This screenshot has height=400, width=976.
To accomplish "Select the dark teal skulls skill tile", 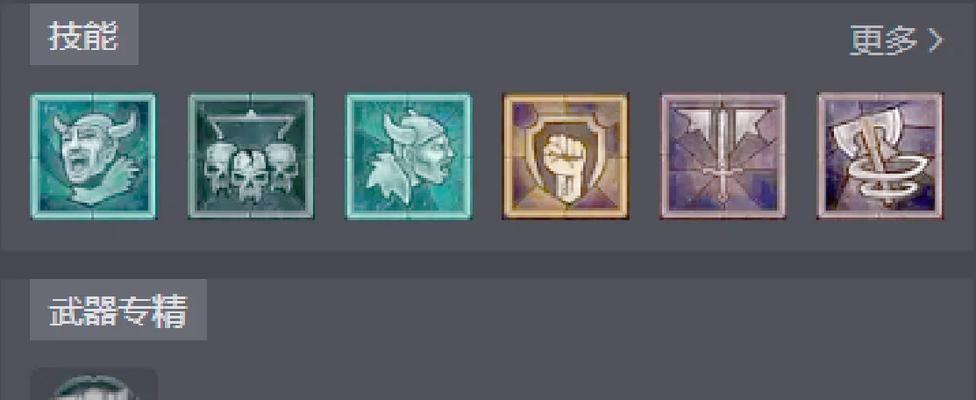I will [251, 156].
